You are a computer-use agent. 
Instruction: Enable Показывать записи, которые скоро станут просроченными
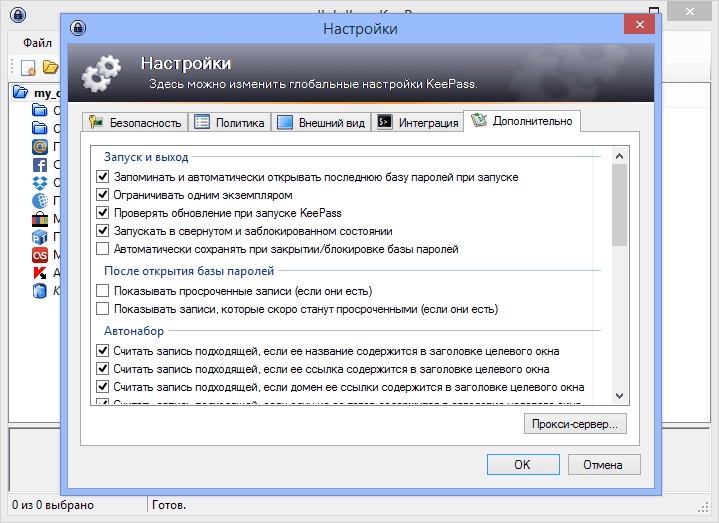coord(102,309)
